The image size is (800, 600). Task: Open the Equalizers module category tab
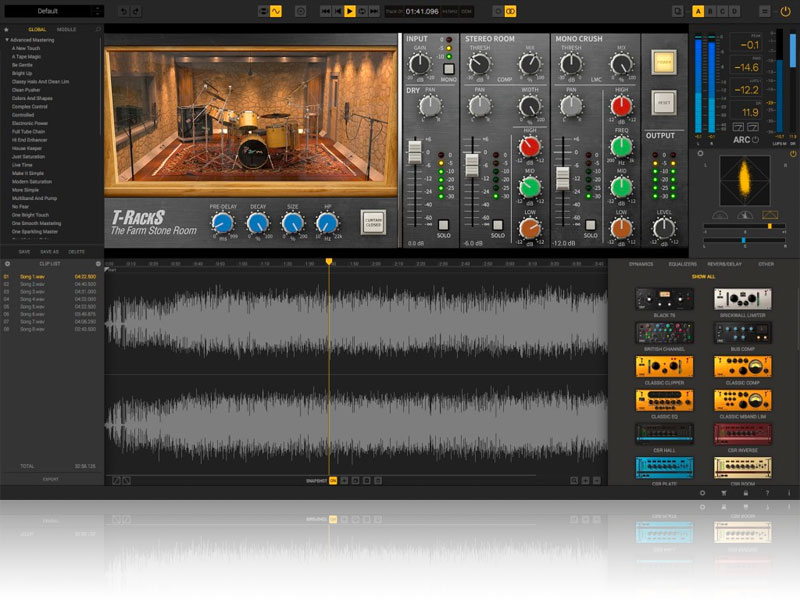coord(682,264)
